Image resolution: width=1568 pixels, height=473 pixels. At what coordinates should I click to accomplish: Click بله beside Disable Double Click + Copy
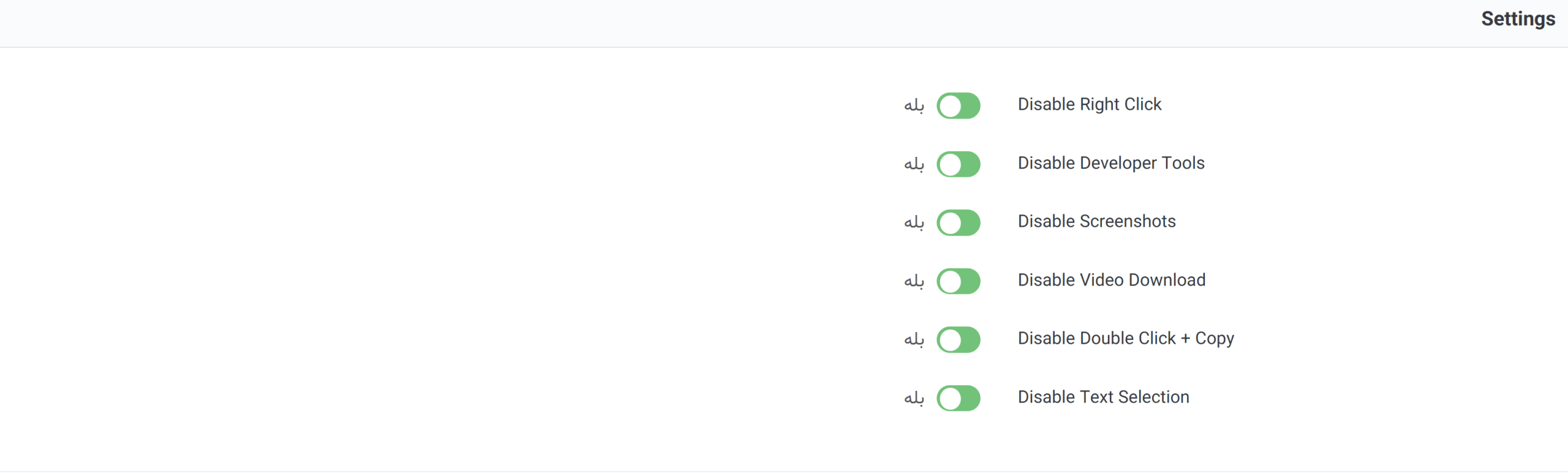(x=914, y=340)
